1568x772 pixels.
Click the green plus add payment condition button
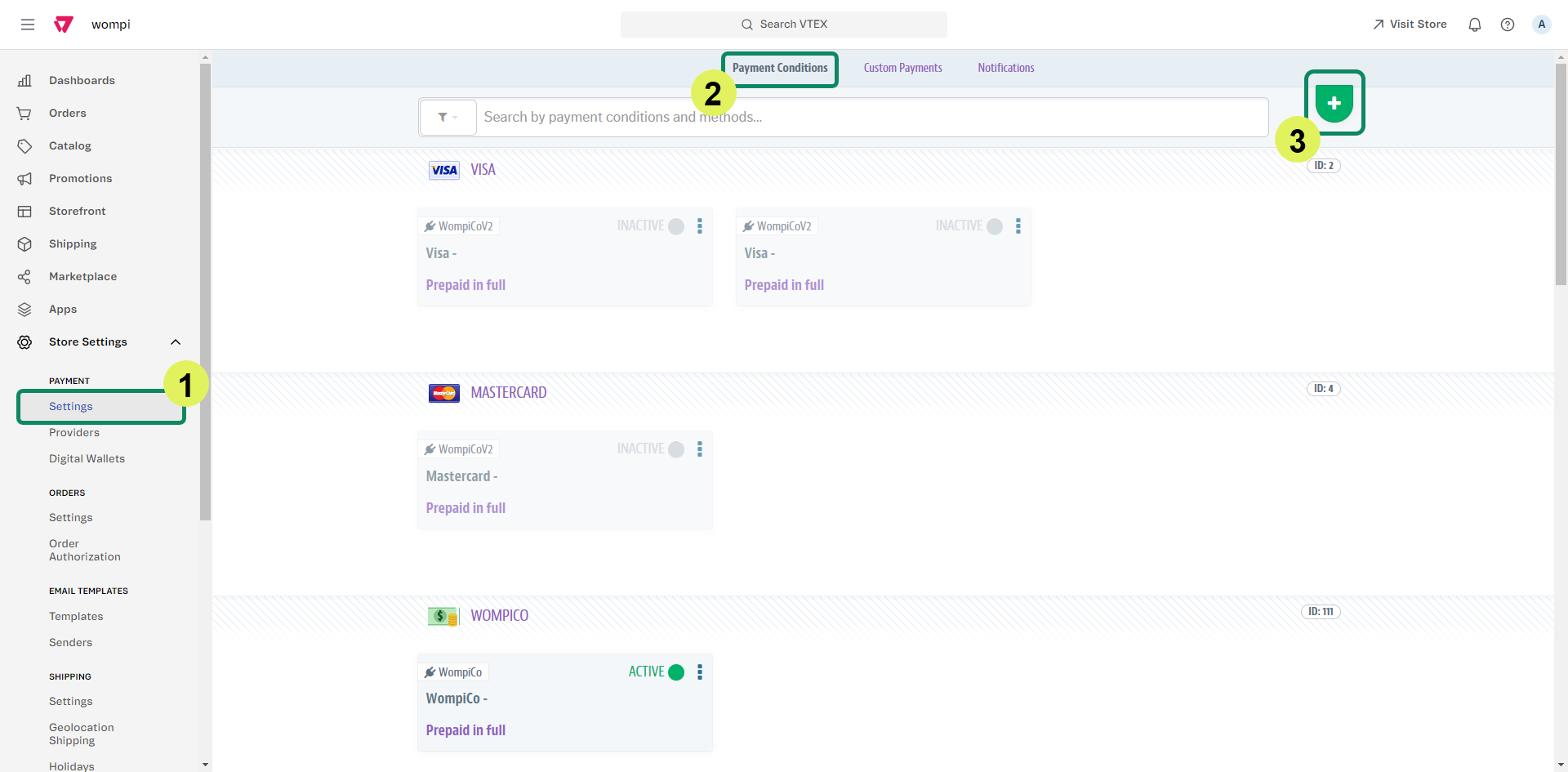pos(1334,103)
